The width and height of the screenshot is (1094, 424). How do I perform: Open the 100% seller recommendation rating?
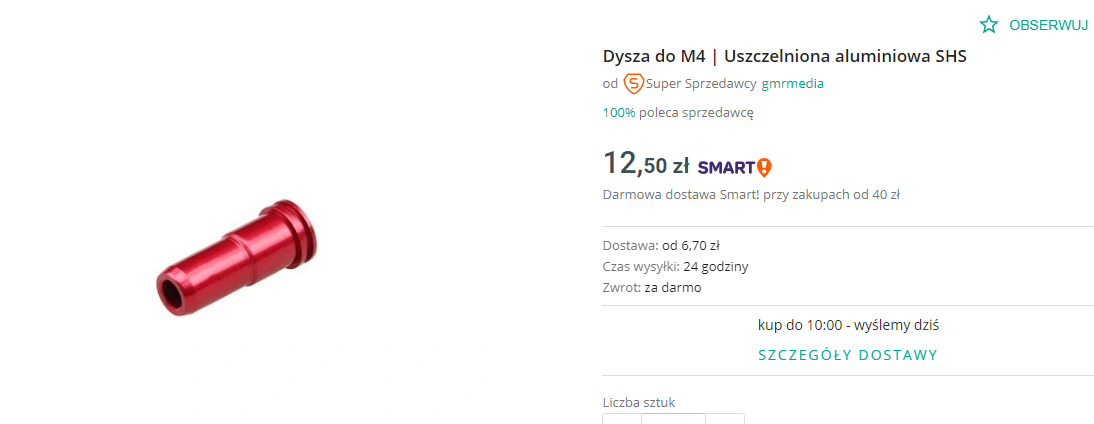click(x=619, y=112)
